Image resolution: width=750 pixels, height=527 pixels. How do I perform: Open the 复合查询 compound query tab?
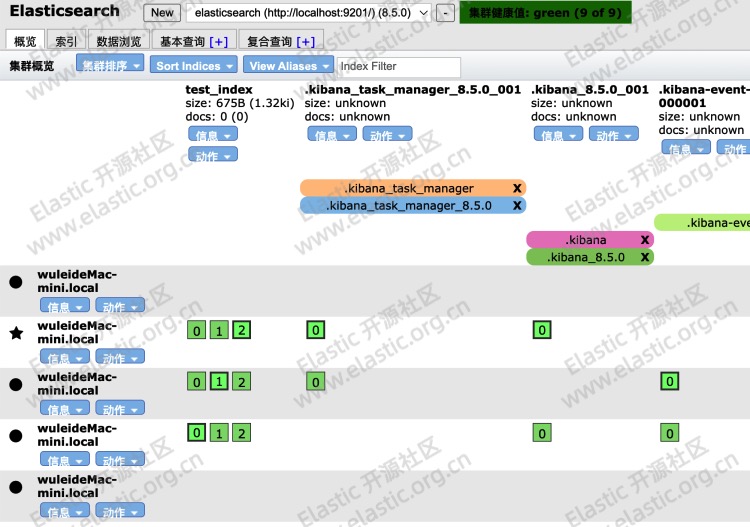(281, 41)
